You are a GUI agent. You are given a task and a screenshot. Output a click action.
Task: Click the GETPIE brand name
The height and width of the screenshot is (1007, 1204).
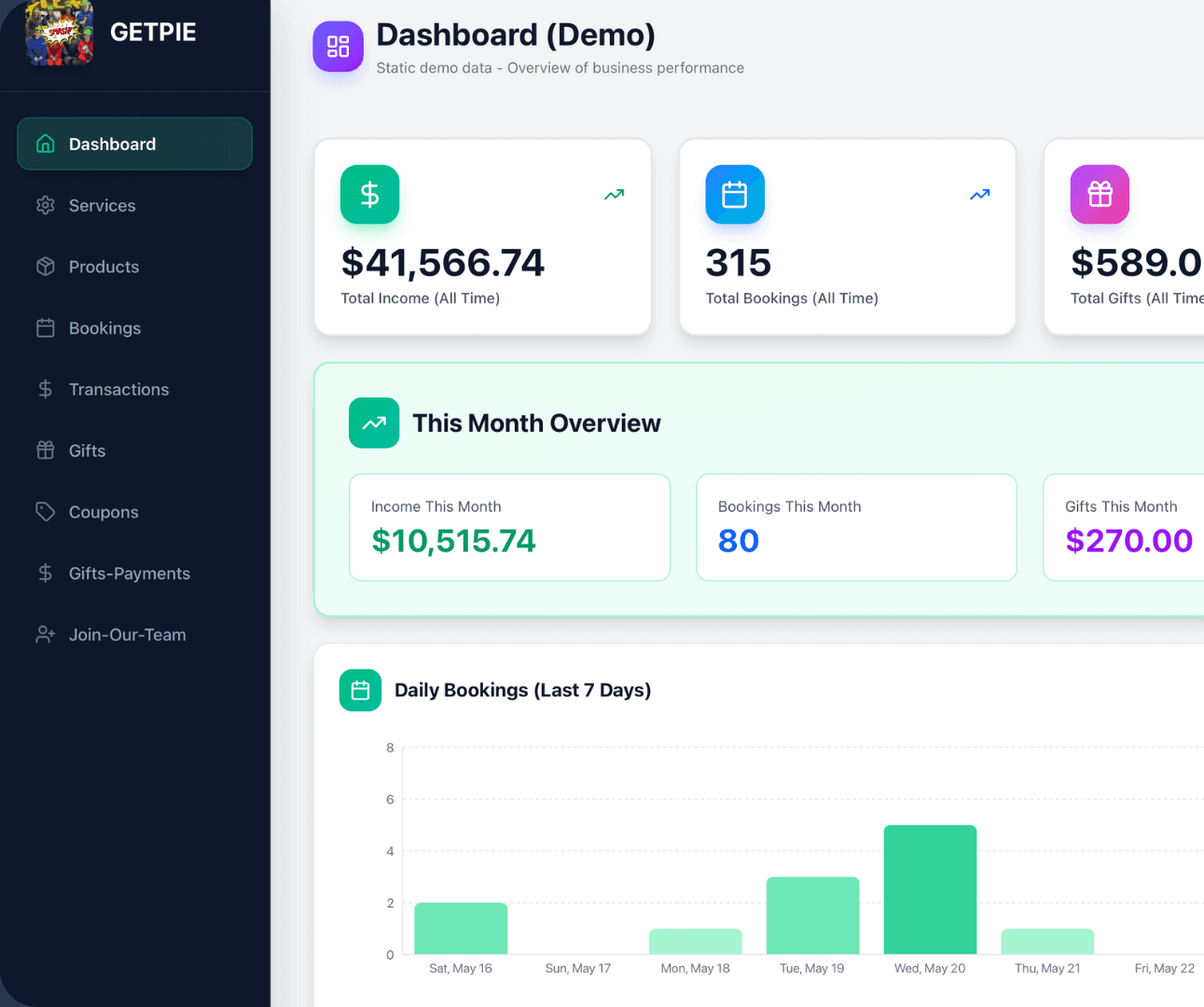pyautogui.click(x=153, y=33)
